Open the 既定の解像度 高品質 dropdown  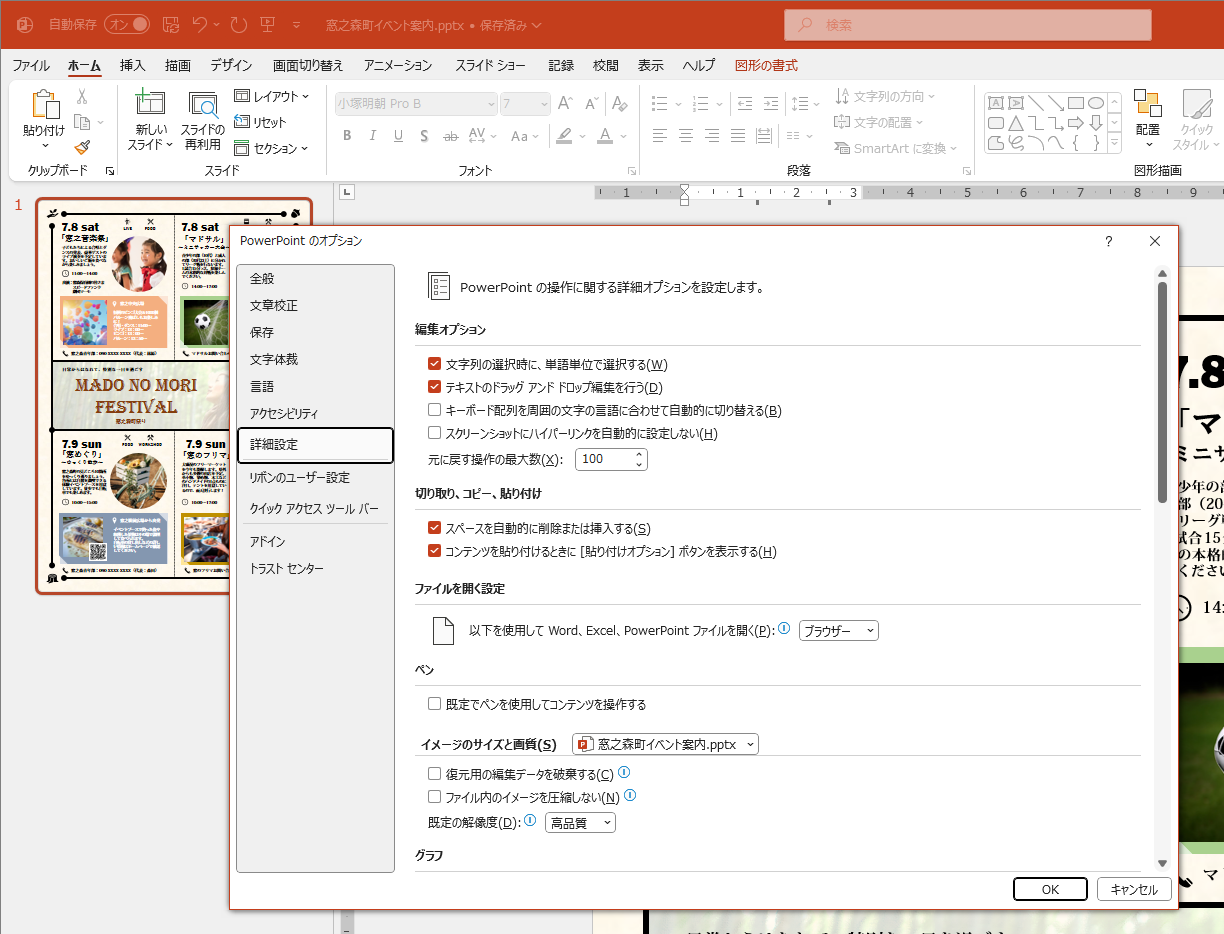coord(579,822)
